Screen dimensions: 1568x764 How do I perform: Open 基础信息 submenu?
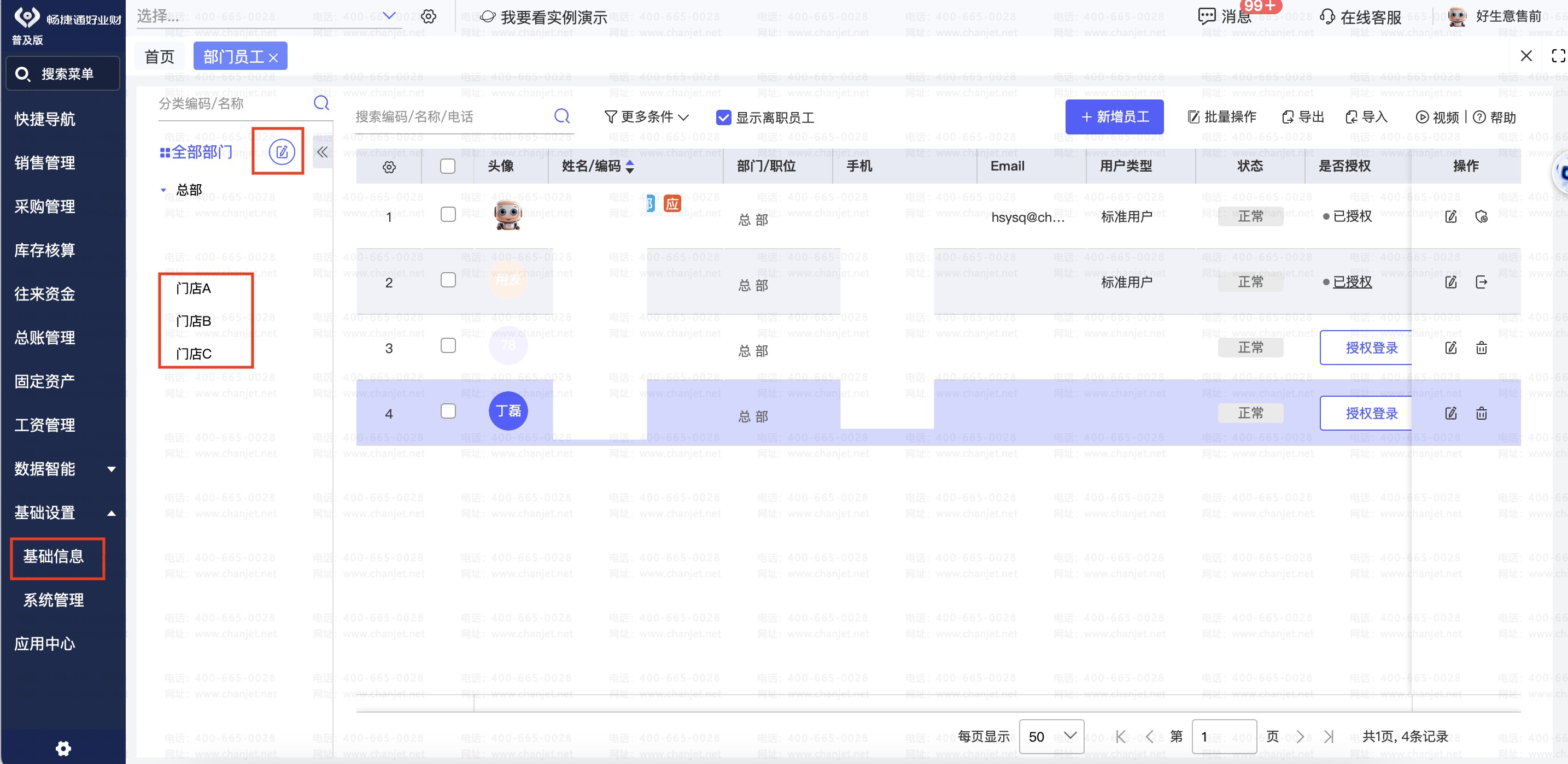point(54,556)
